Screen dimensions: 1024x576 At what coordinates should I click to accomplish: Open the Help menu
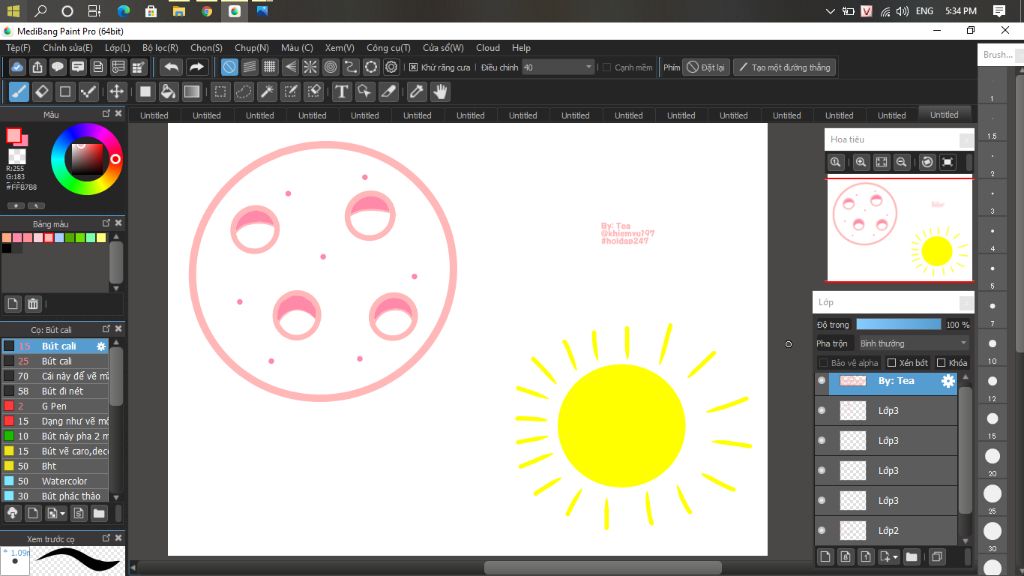521,48
